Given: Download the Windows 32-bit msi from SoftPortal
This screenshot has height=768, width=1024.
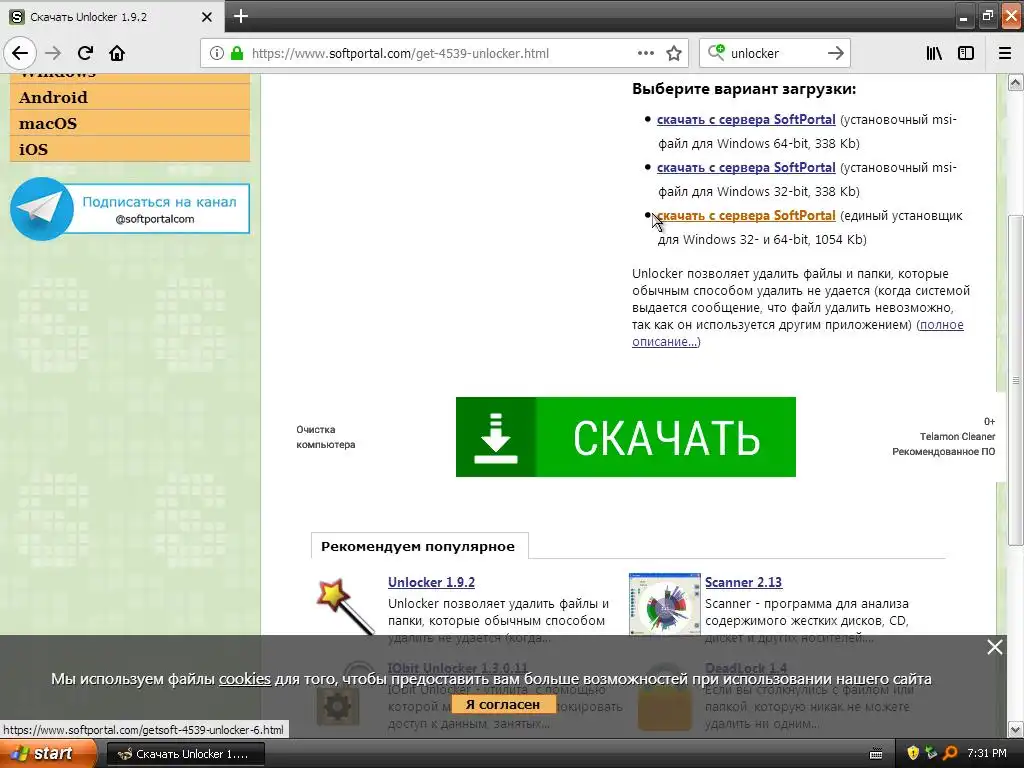Looking at the screenshot, I should 746,168.
